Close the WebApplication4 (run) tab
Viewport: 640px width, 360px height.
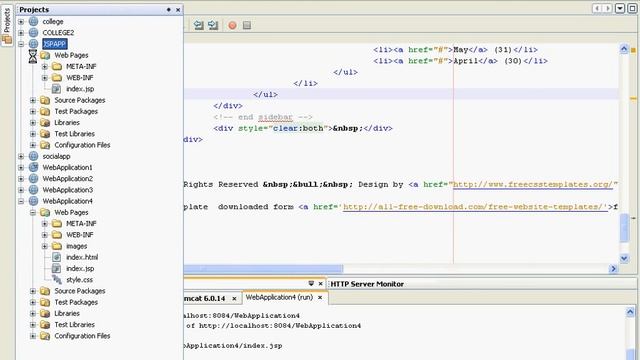(x=320, y=298)
